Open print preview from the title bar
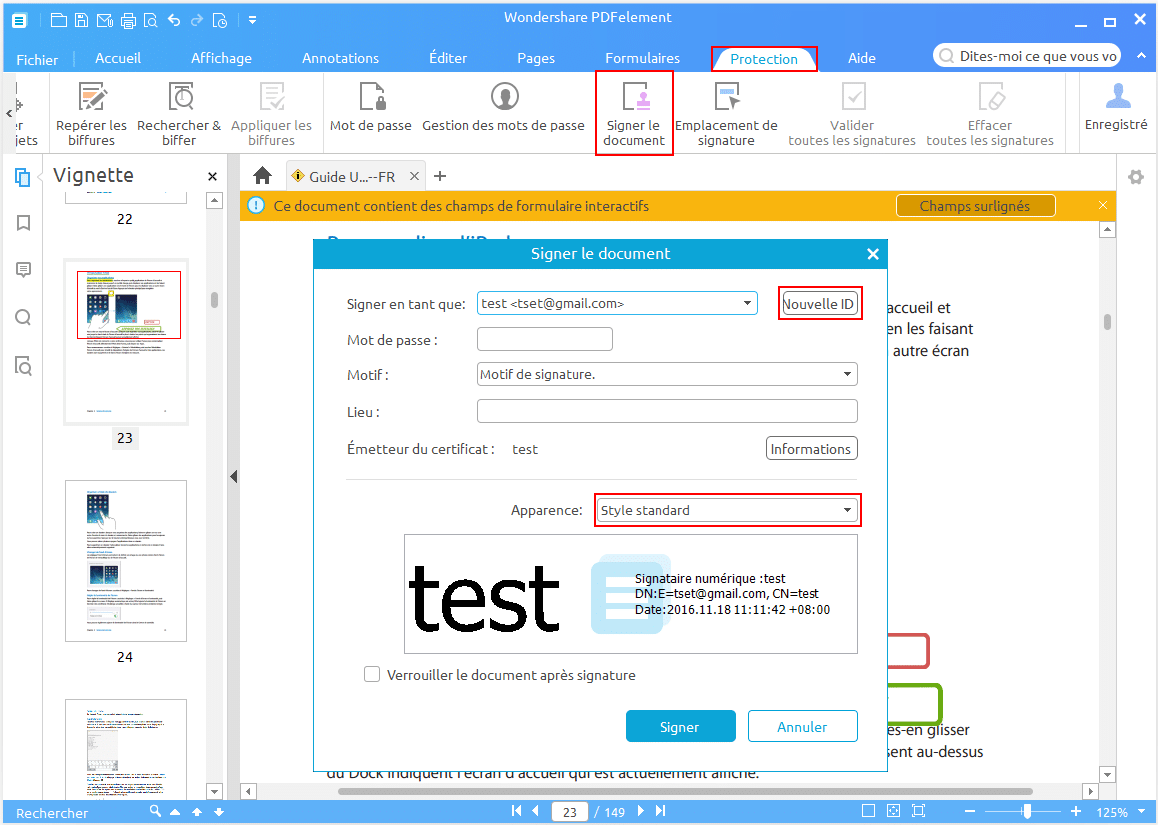The height and width of the screenshot is (825, 1158). point(151,21)
